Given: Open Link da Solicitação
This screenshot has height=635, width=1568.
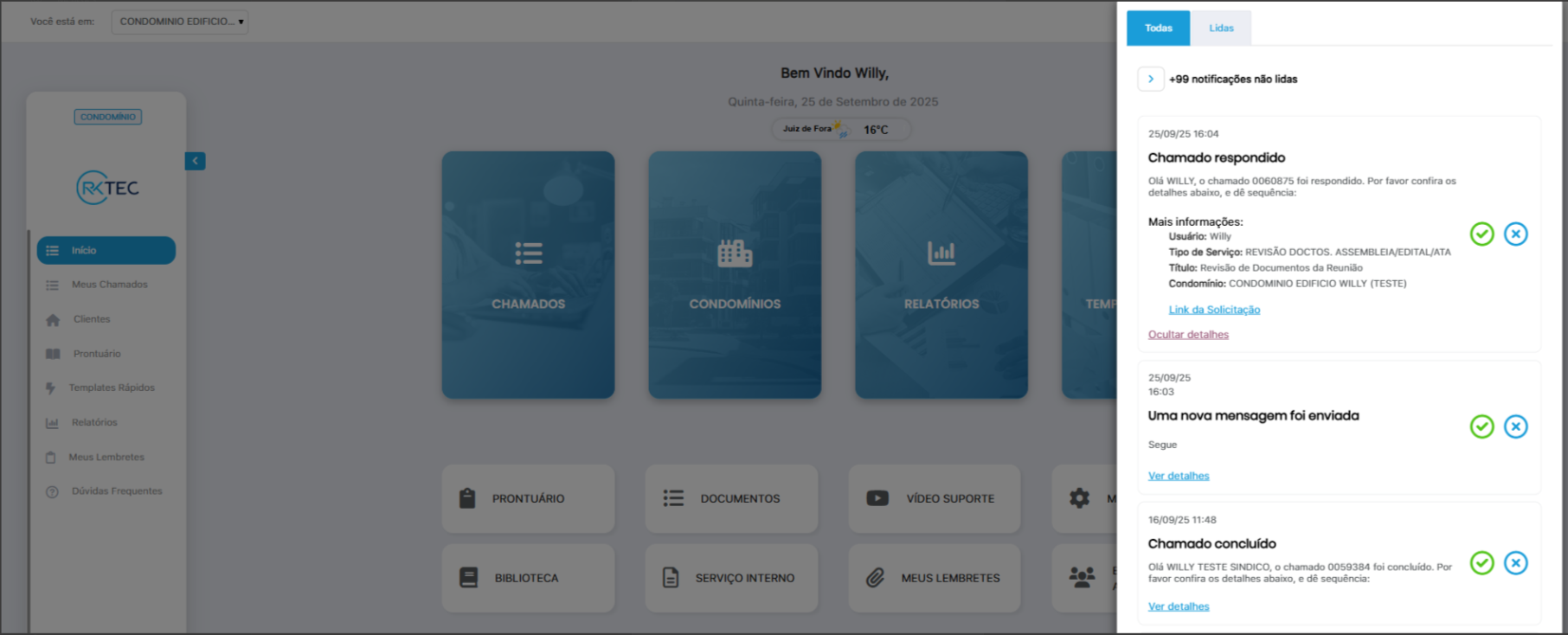Looking at the screenshot, I should pos(1213,310).
